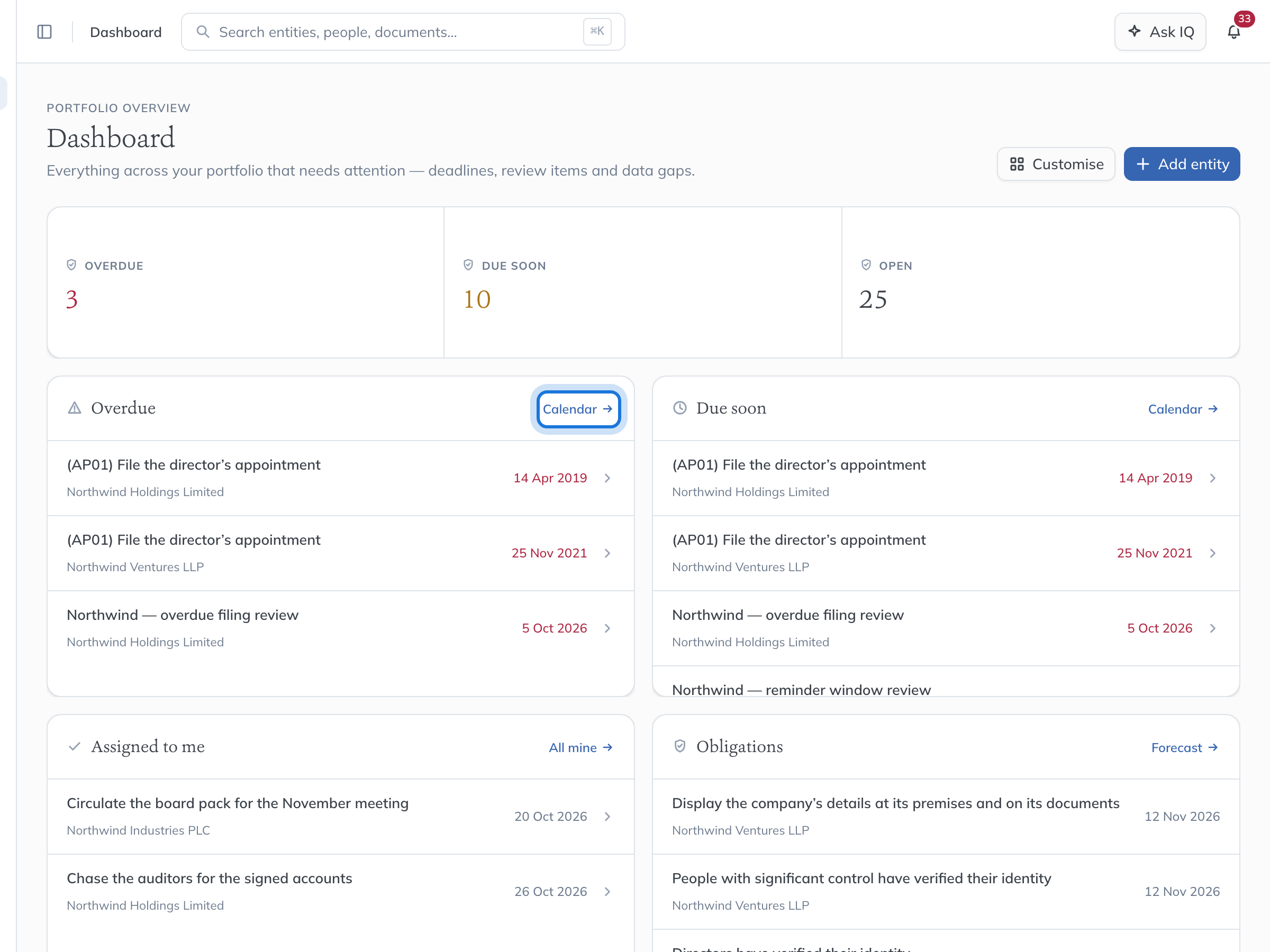
Task: Click the search magnifier icon
Action: [203, 32]
